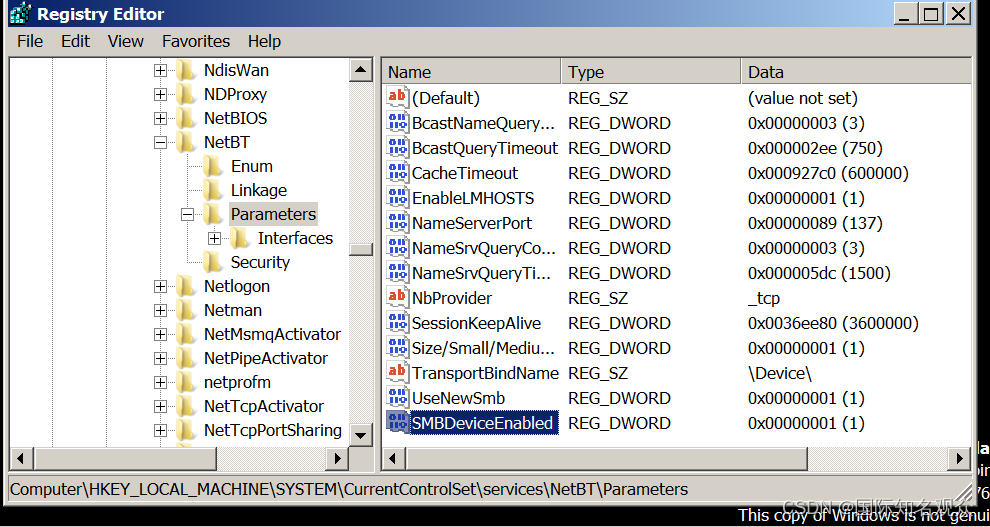Click the NetBT folder icon

coord(186,142)
